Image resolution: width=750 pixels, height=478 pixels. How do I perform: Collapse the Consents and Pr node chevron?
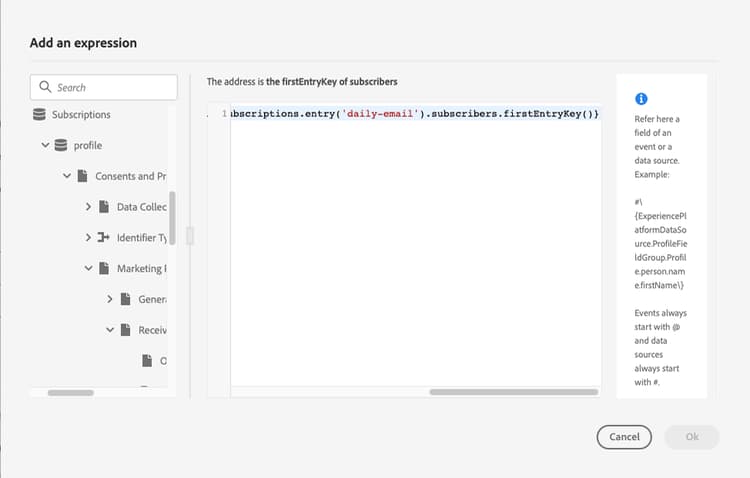point(66,176)
